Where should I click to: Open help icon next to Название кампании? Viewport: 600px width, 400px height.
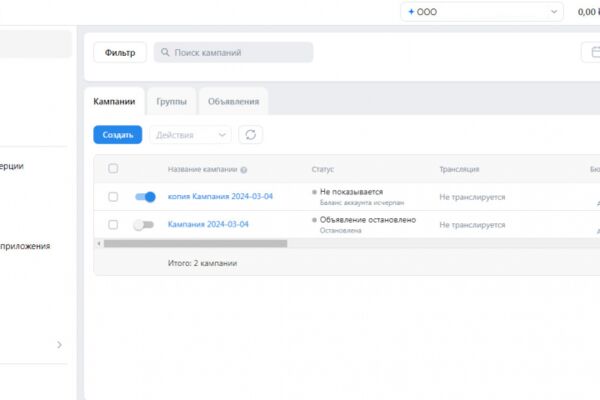pos(243,170)
